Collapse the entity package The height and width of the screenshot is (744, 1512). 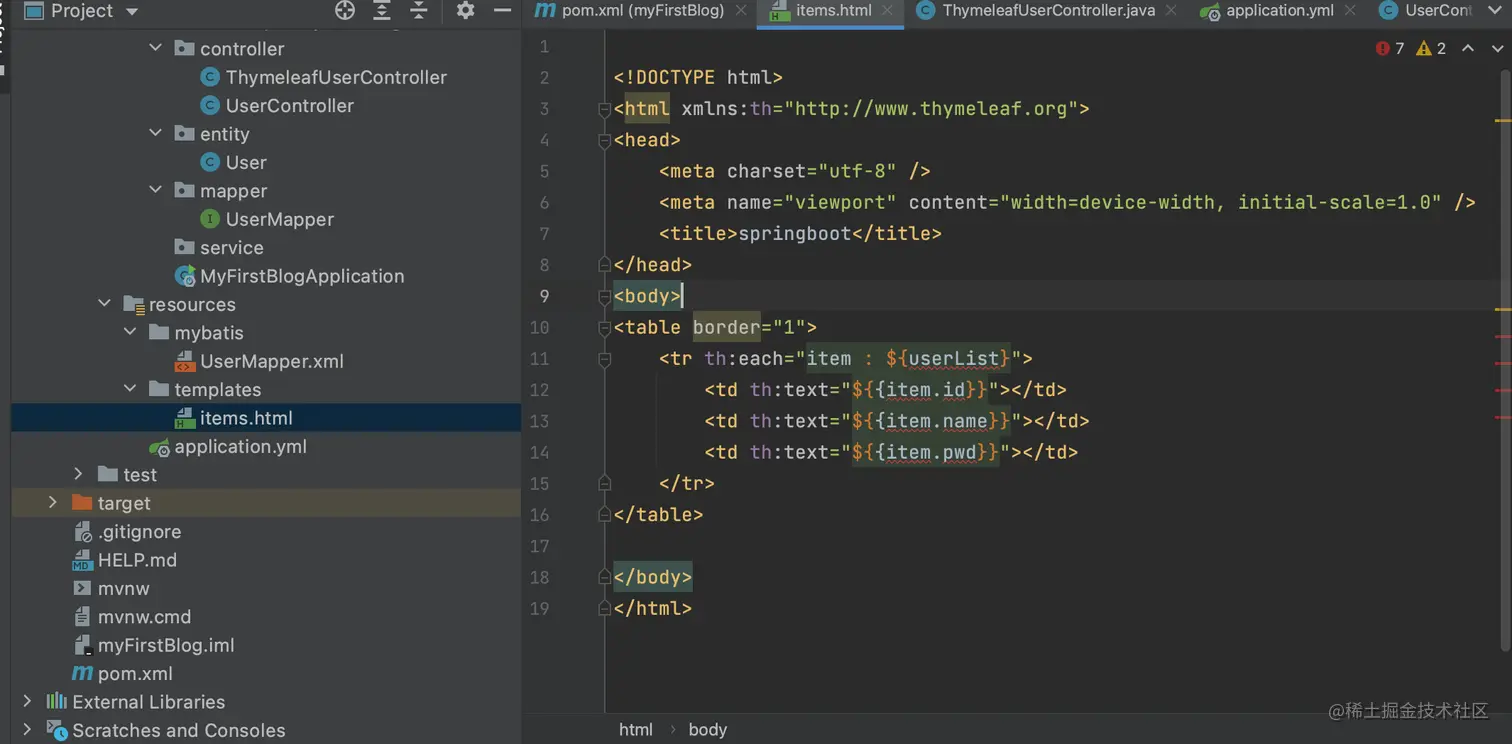coord(155,133)
